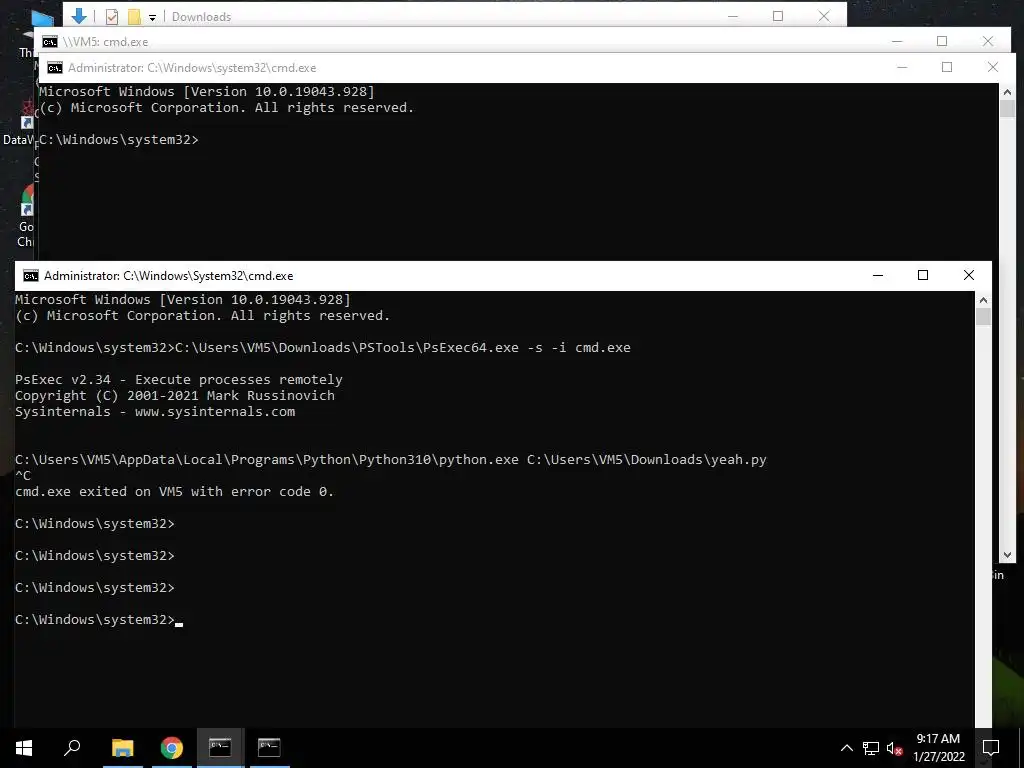
Task: Click Downloads window properties checkmark icon
Action: tap(112, 16)
